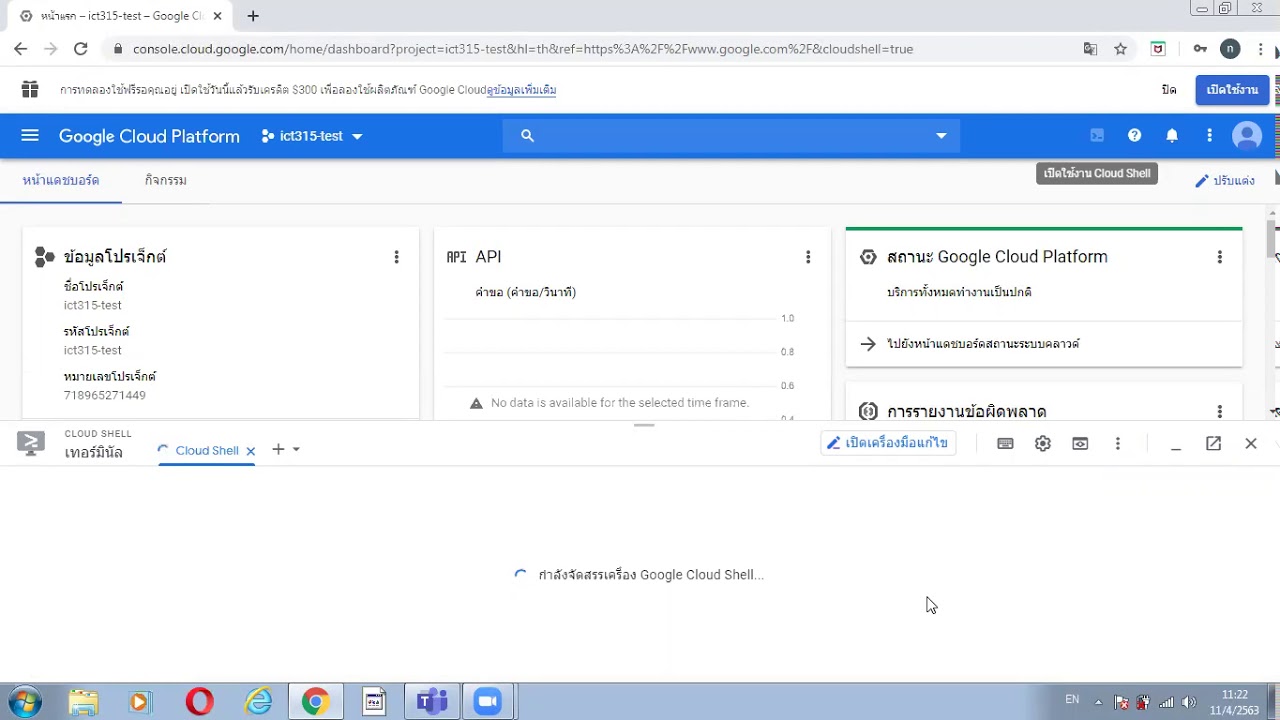Show notifications bell panel
1280x720 pixels.
pos(1172,136)
